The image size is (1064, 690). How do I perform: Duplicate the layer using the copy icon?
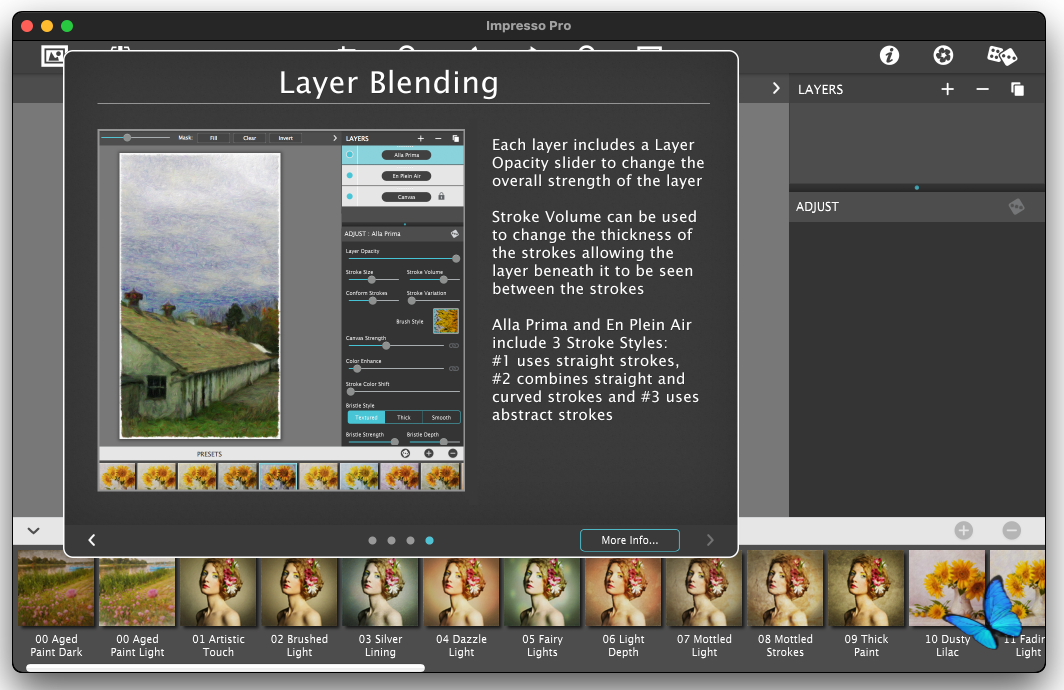pos(1017,89)
